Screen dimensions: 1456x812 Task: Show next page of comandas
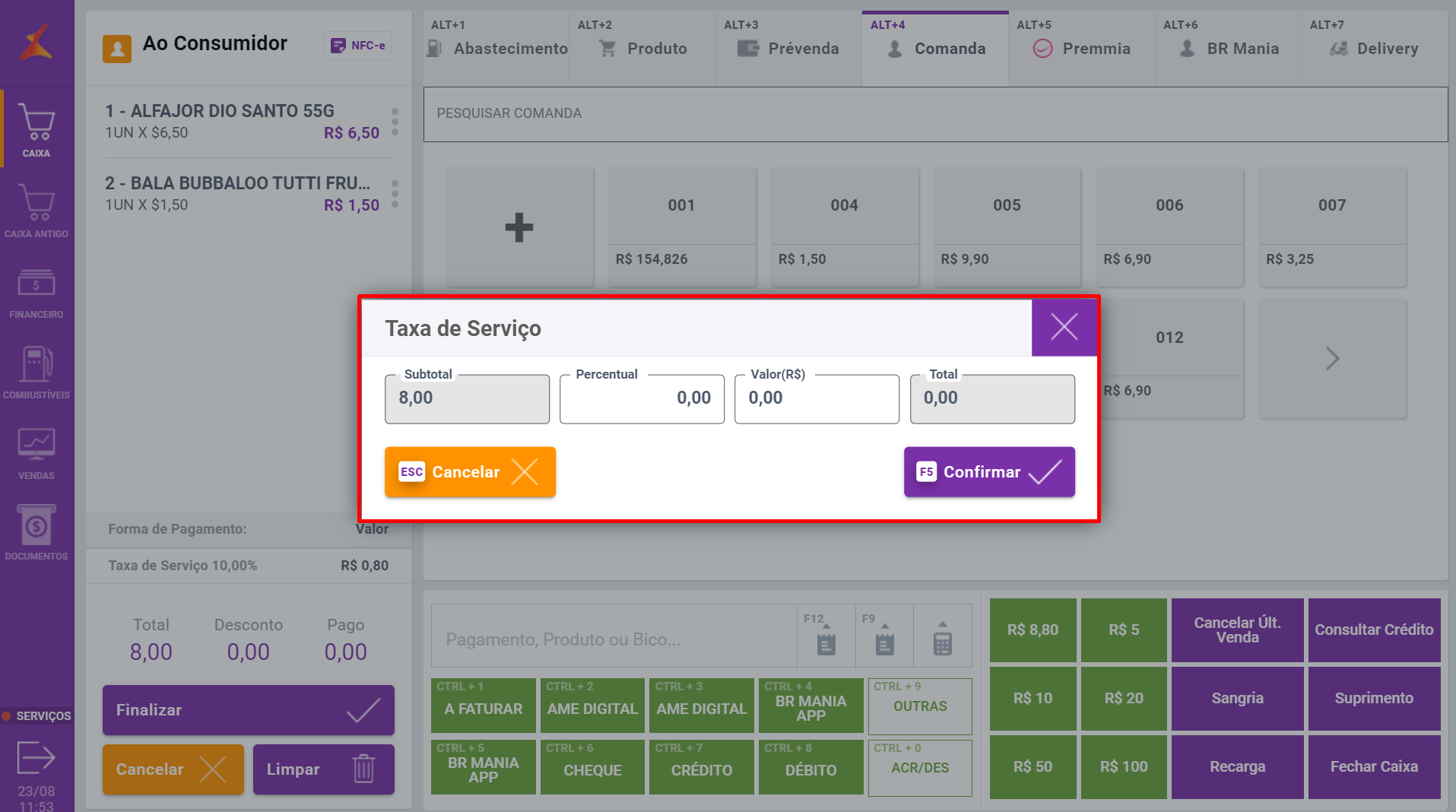point(1332,359)
